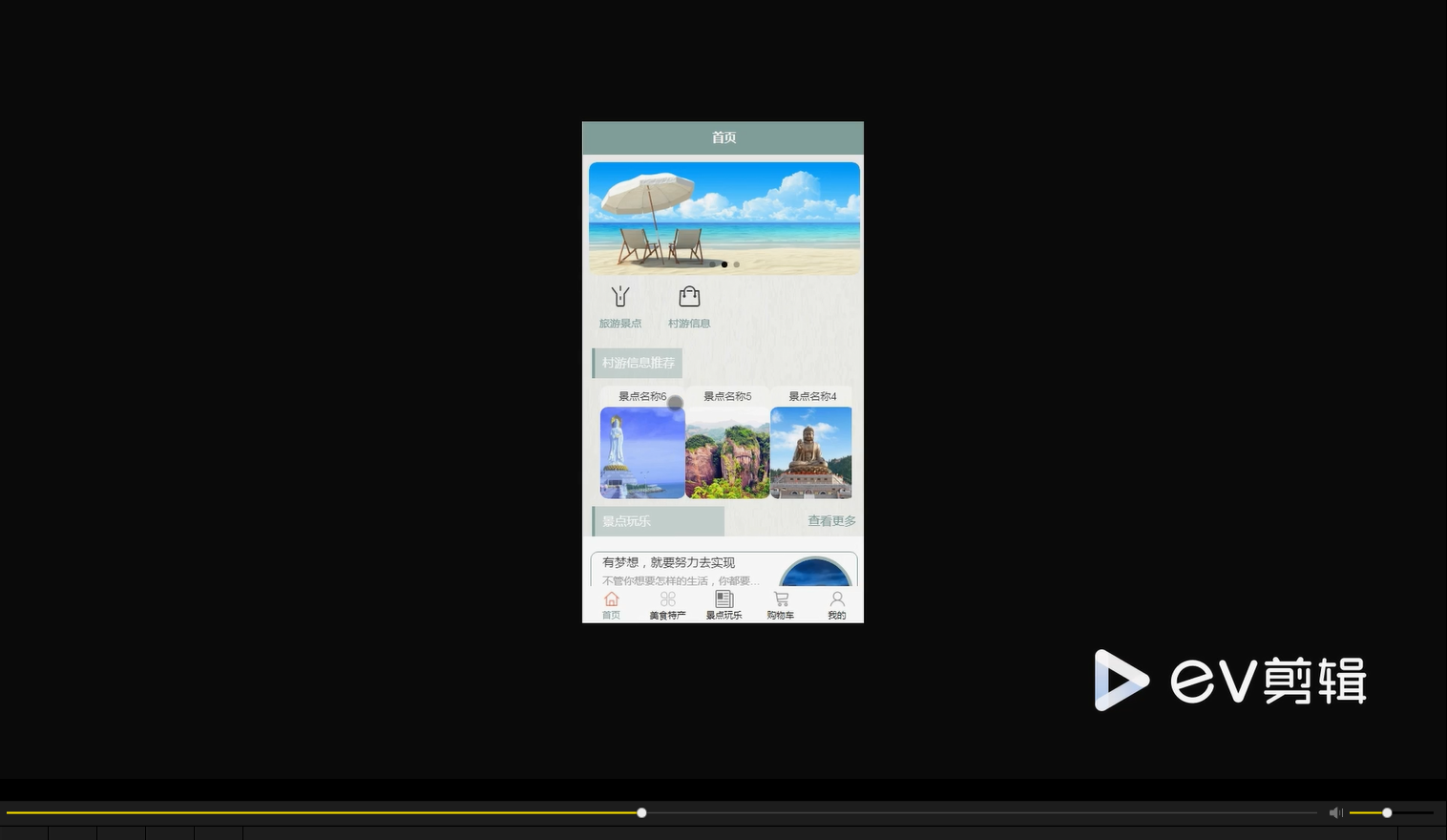Viewport: 1447px width, 840px height.
Task: Click the 景点名称6 label
Action: pyautogui.click(x=642, y=396)
